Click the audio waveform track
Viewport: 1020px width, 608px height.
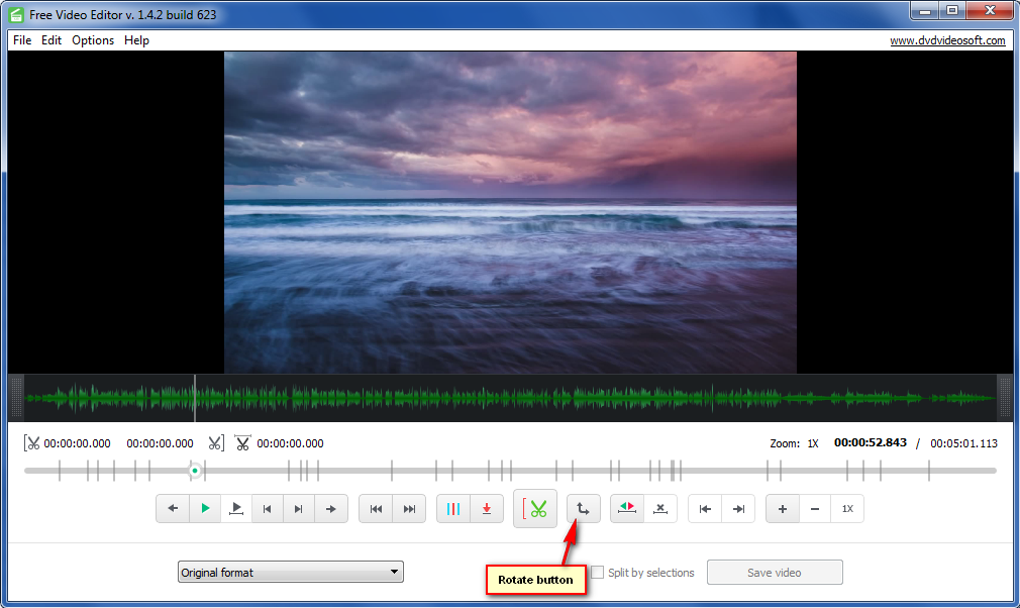(x=510, y=397)
